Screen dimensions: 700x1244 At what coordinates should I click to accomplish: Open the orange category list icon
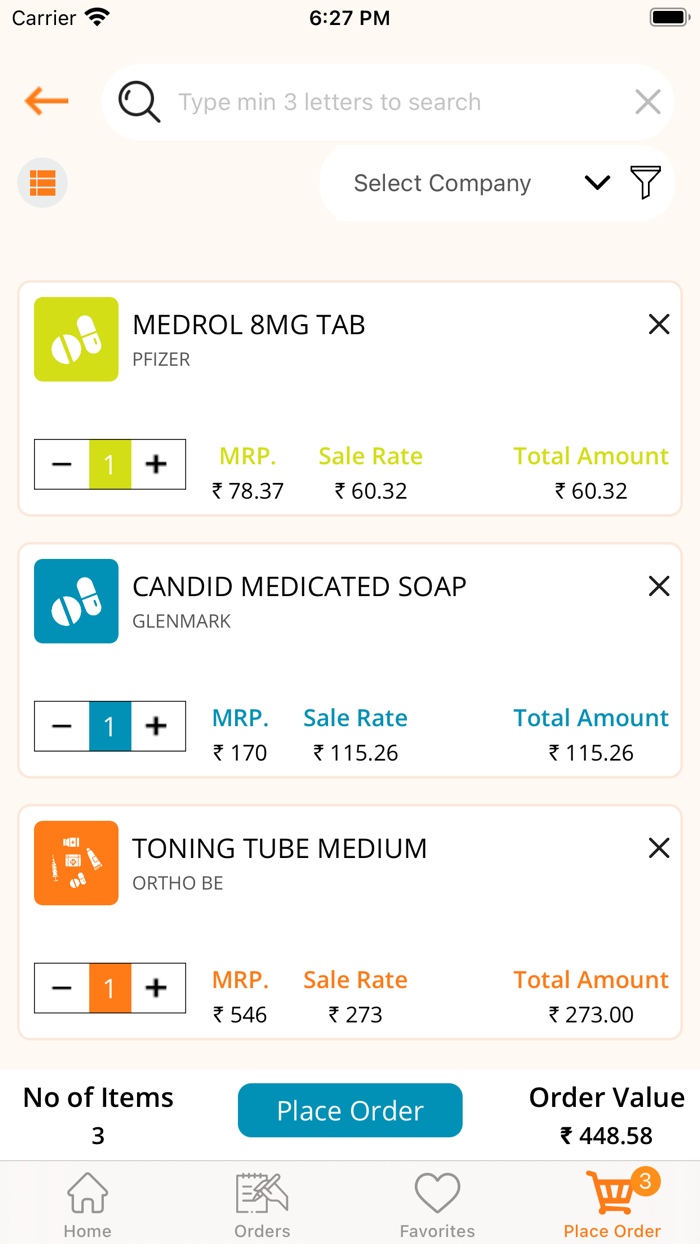(x=42, y=183)
